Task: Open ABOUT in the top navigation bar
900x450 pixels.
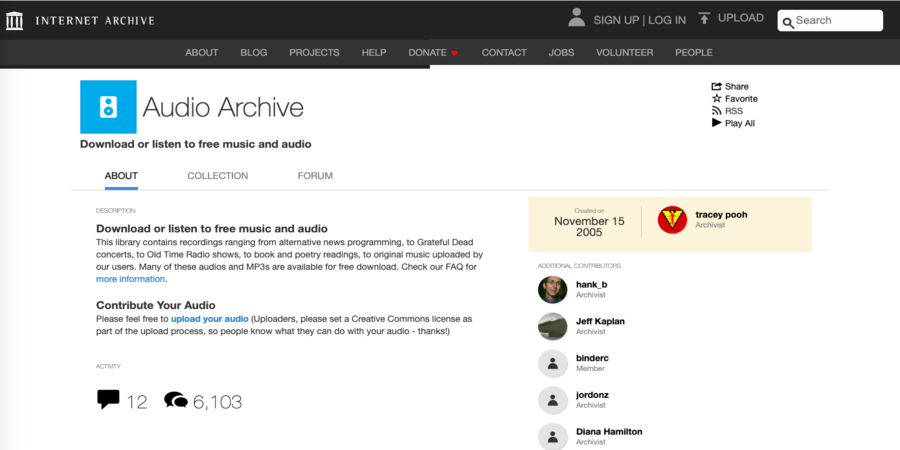Action: pos(201,53)
